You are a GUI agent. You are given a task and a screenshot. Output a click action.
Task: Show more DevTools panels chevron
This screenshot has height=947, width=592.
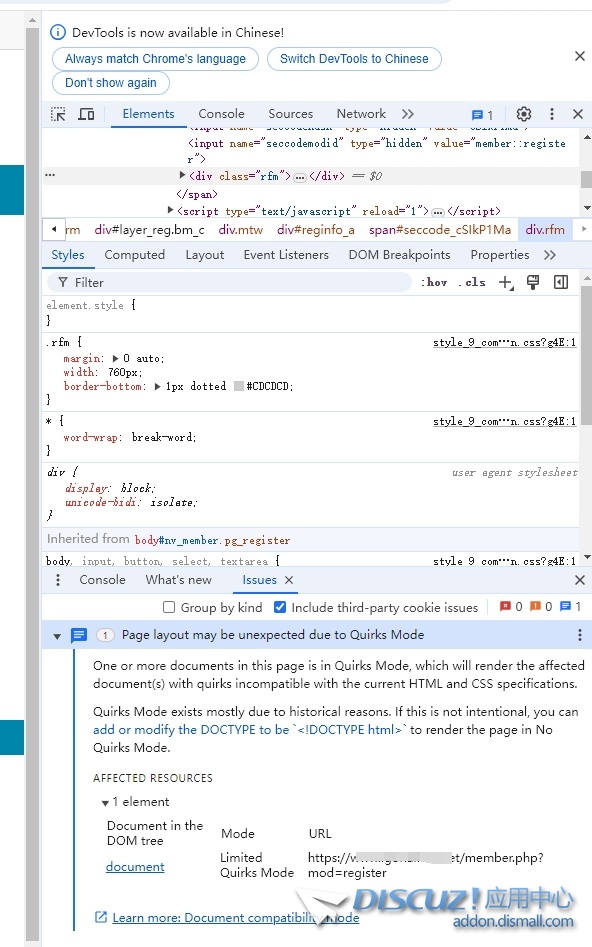(408, 114)
